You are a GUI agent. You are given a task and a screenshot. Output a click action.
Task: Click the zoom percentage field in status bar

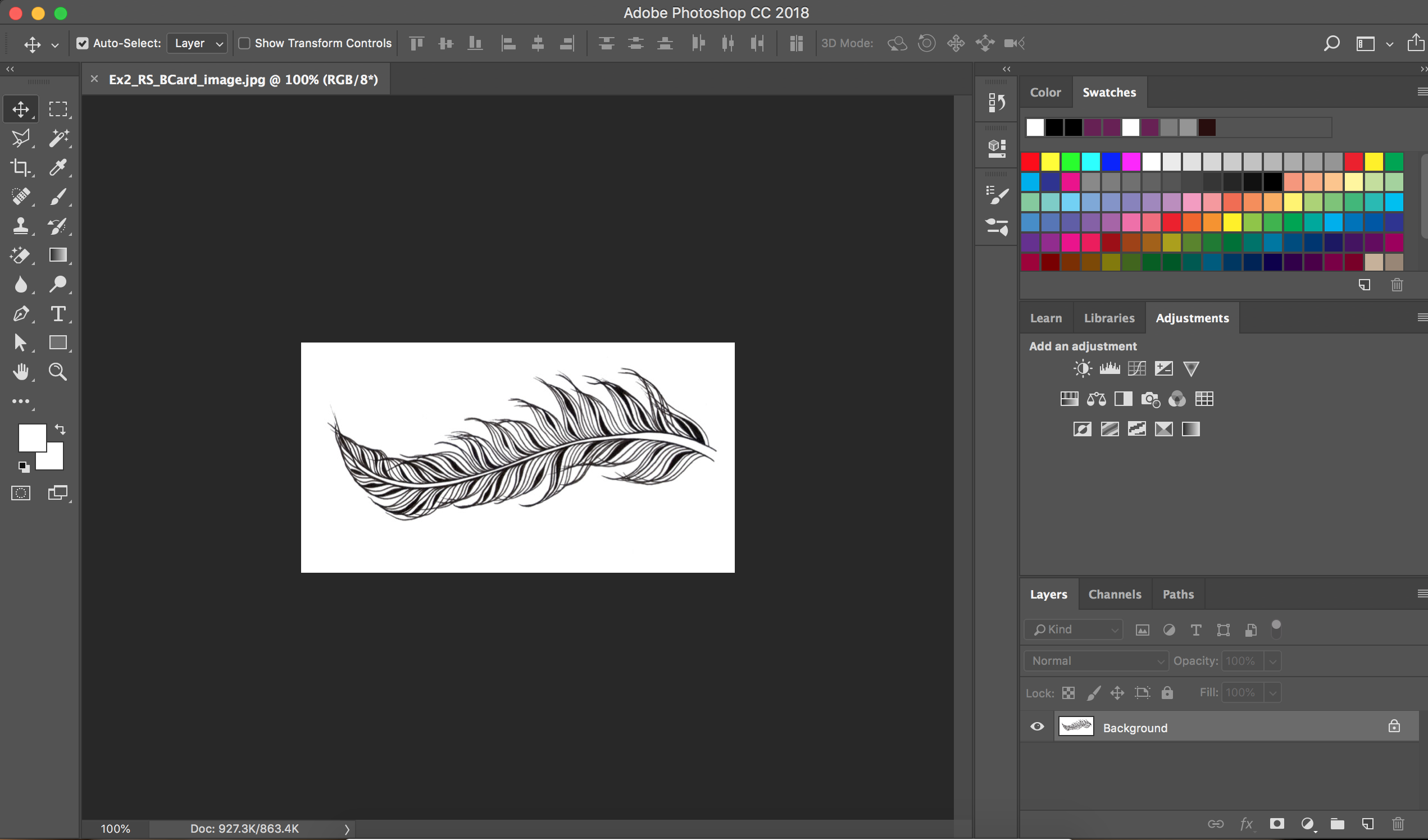pyautogui.click(x=115, y=829)
